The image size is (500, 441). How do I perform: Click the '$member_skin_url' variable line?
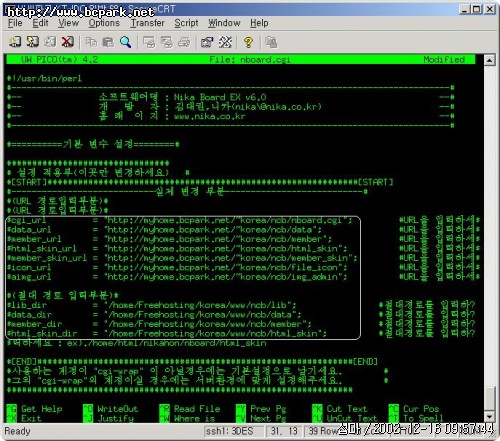(182, 258)
